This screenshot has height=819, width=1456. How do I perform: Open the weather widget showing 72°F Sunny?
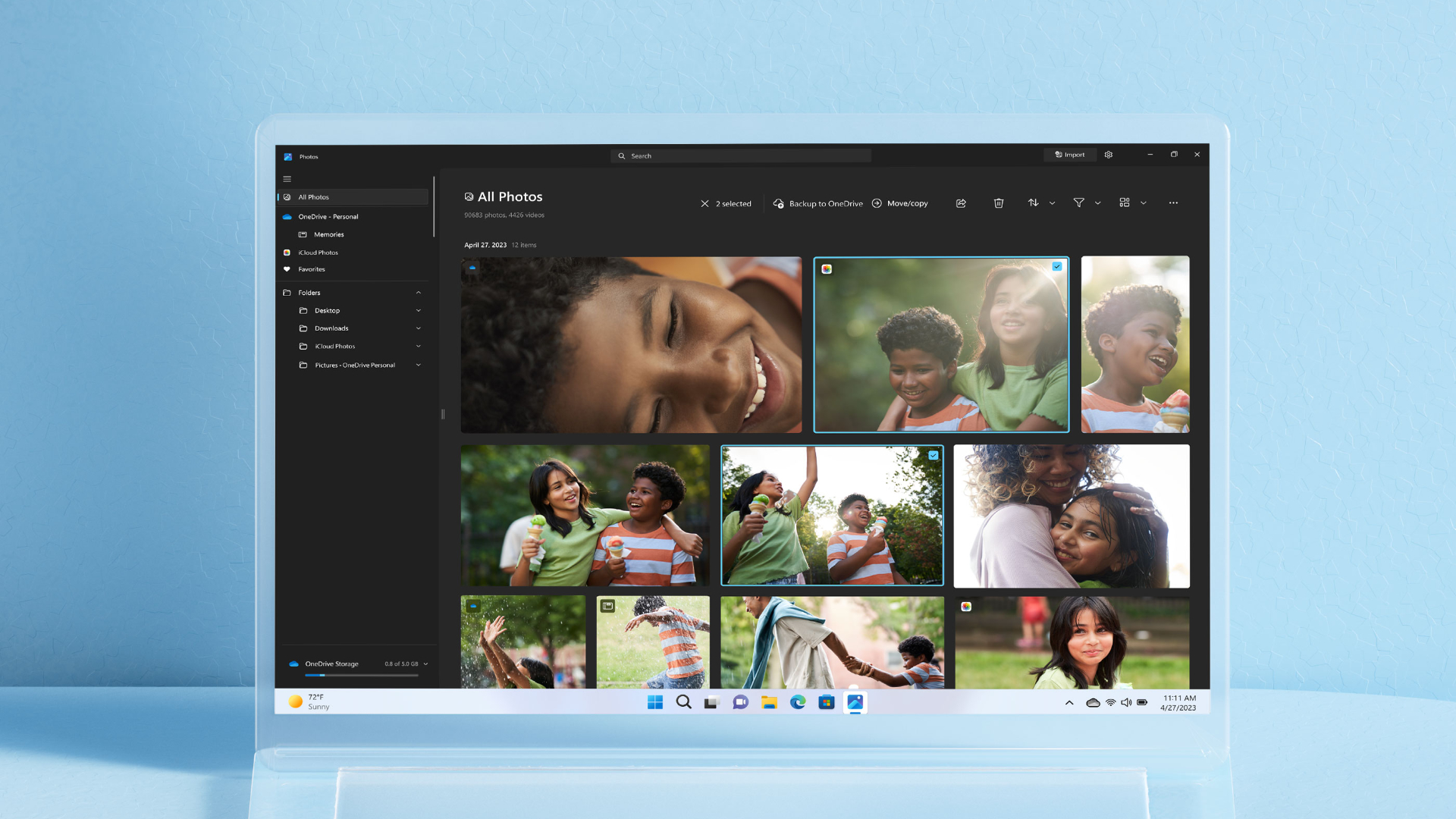309,702
